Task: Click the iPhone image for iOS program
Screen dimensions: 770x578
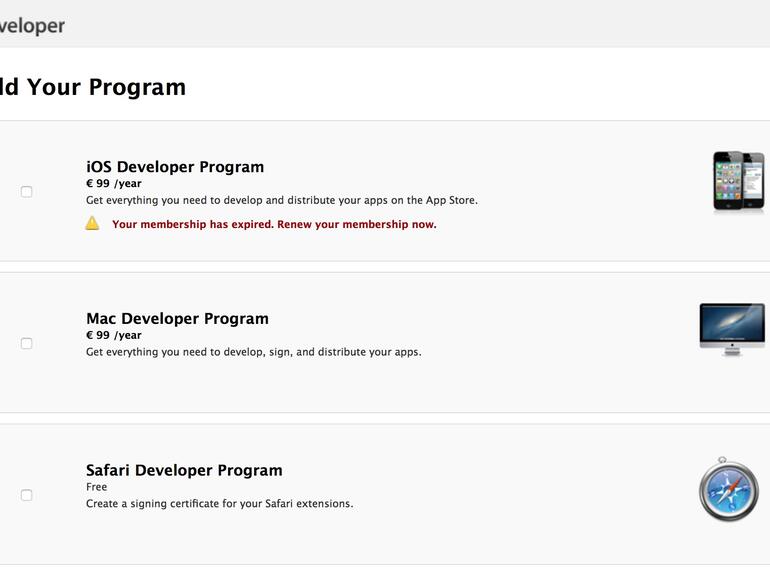Action: click(739, 182)
